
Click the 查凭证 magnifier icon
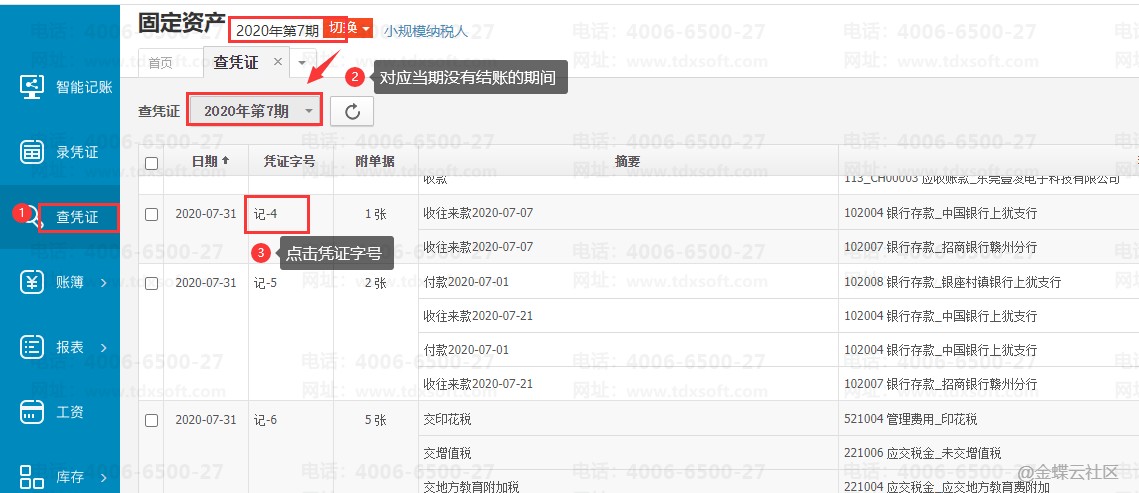[x=32, y=216]
